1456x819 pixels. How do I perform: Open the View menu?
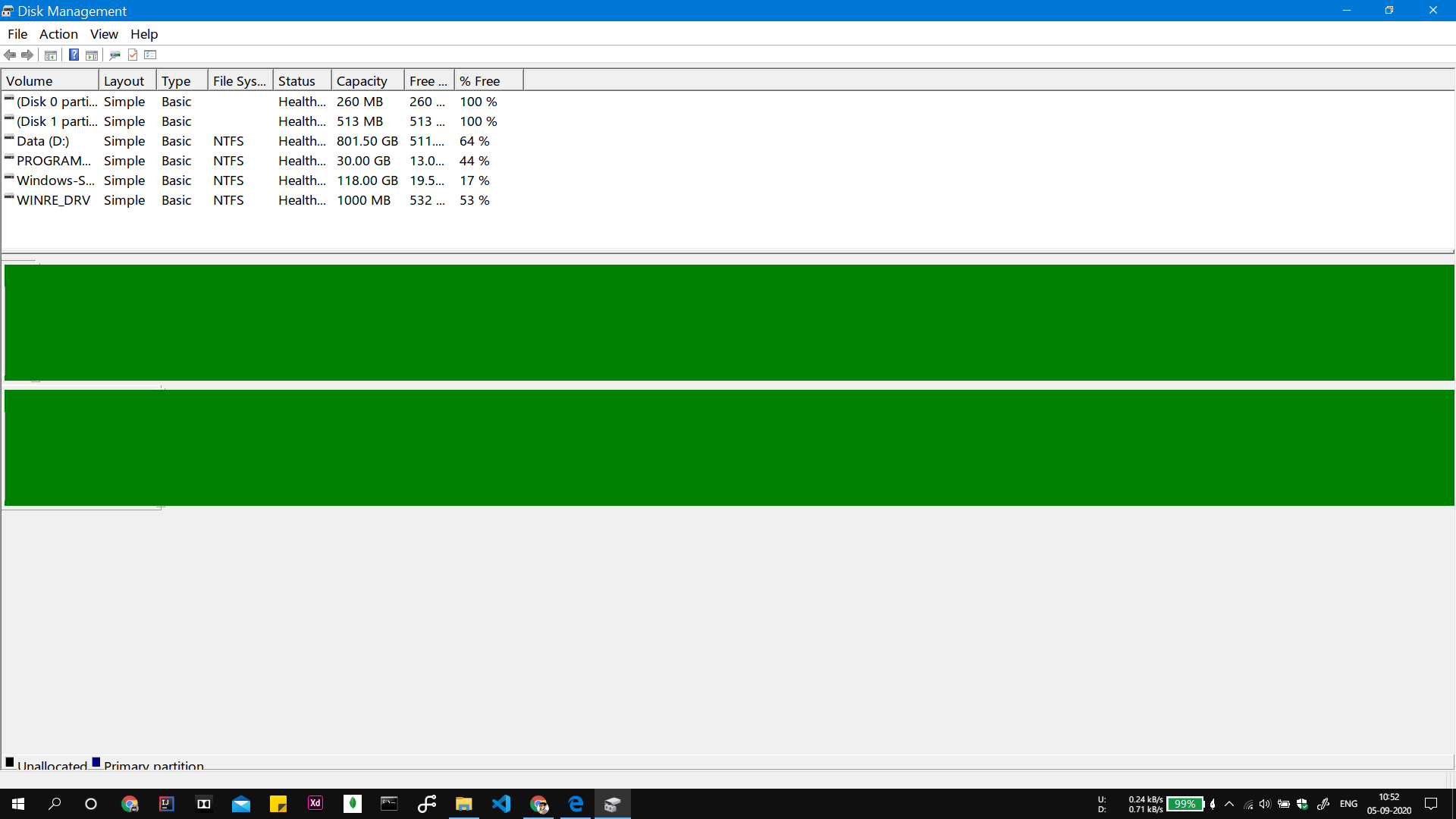[104, 34]
